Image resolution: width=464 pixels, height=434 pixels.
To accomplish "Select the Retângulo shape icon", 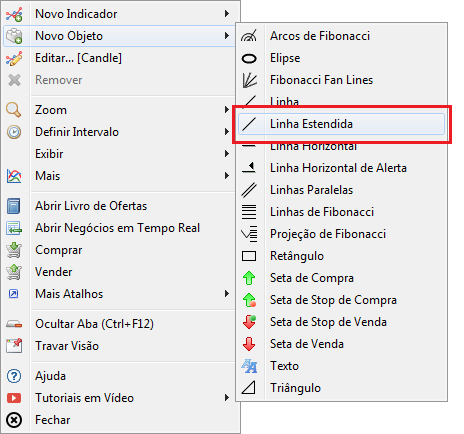I will [x=249, y=256].
